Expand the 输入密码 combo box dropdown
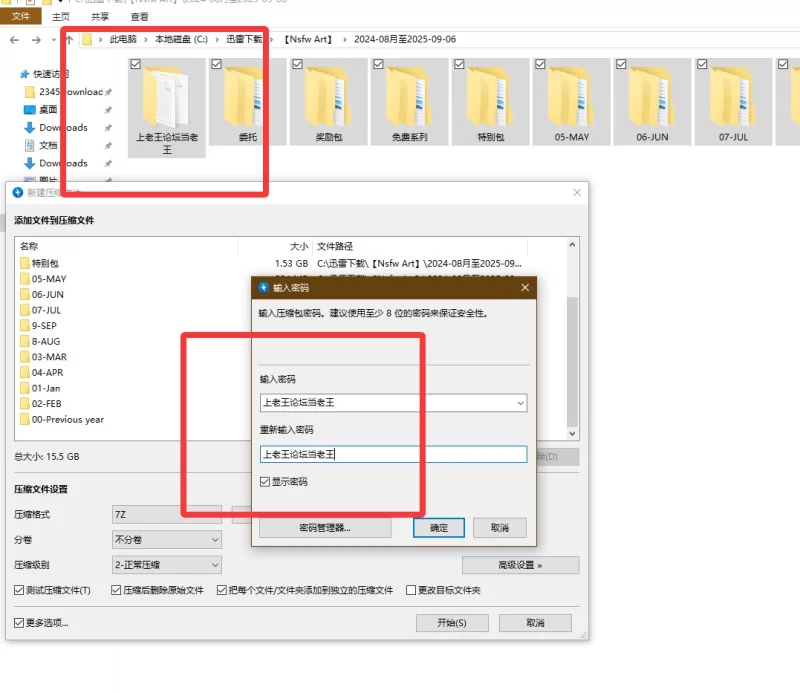The width and height of the screenshot is (800, 693). pos(520,403)
